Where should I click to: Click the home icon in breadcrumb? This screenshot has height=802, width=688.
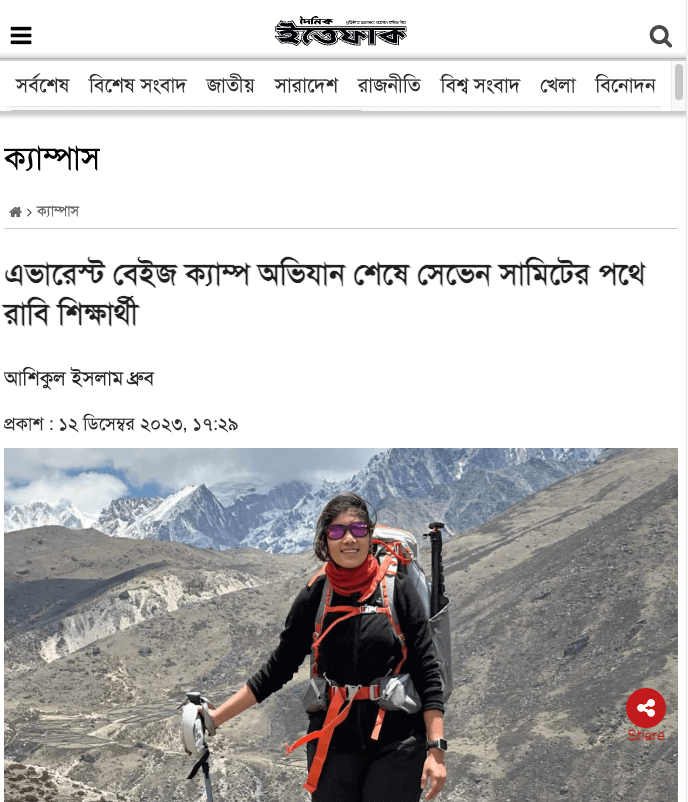(x=15, y=212)
